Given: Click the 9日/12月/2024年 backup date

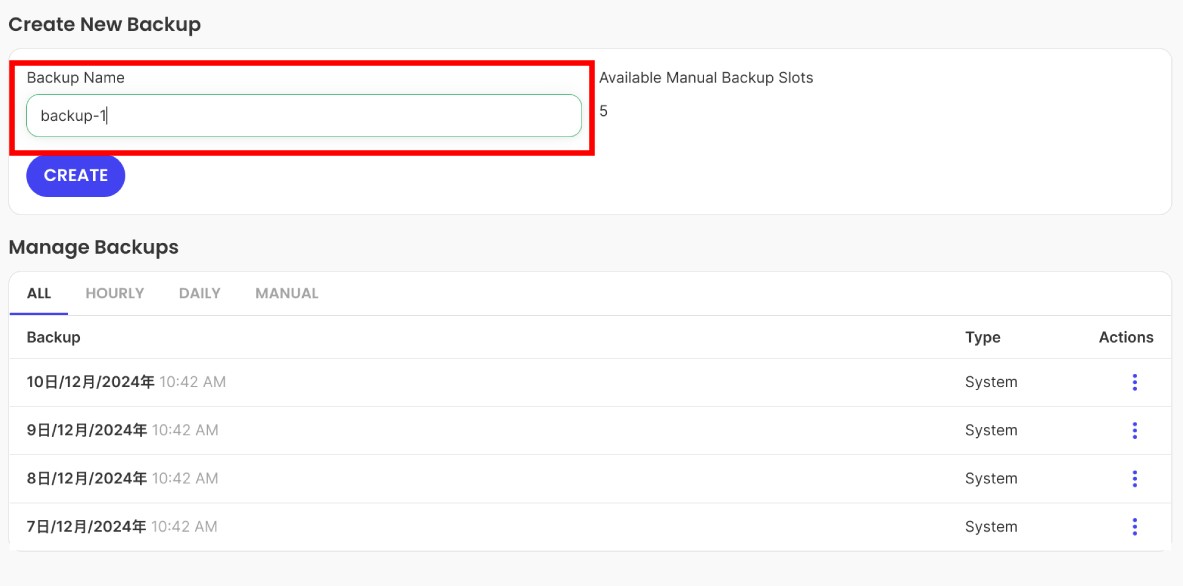Looking at the screenshot, I should pos(87,430).
